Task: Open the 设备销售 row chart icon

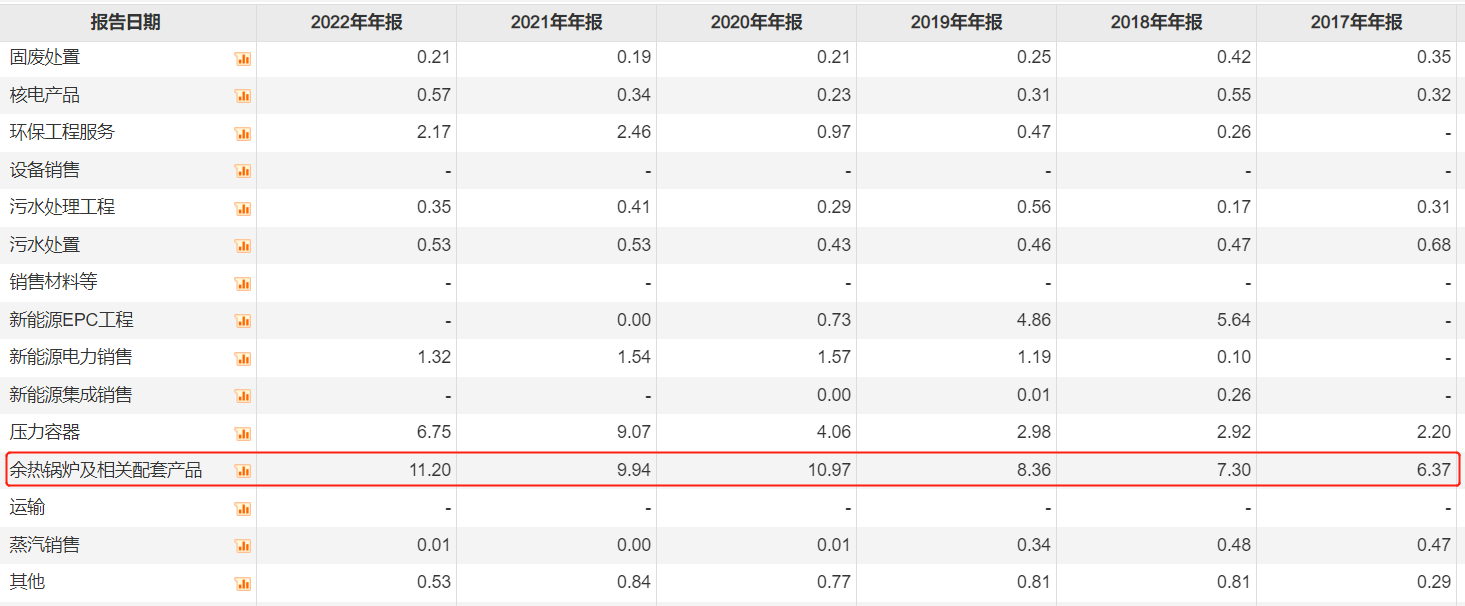Action: (x=242, y=171)
